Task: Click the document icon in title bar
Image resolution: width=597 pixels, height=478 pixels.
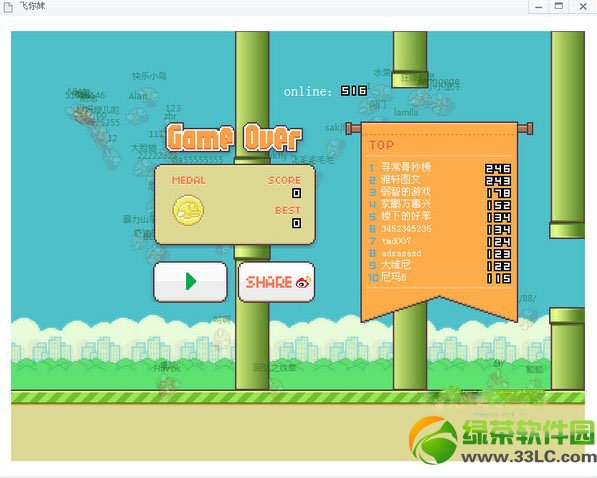Action: [8, 6]
